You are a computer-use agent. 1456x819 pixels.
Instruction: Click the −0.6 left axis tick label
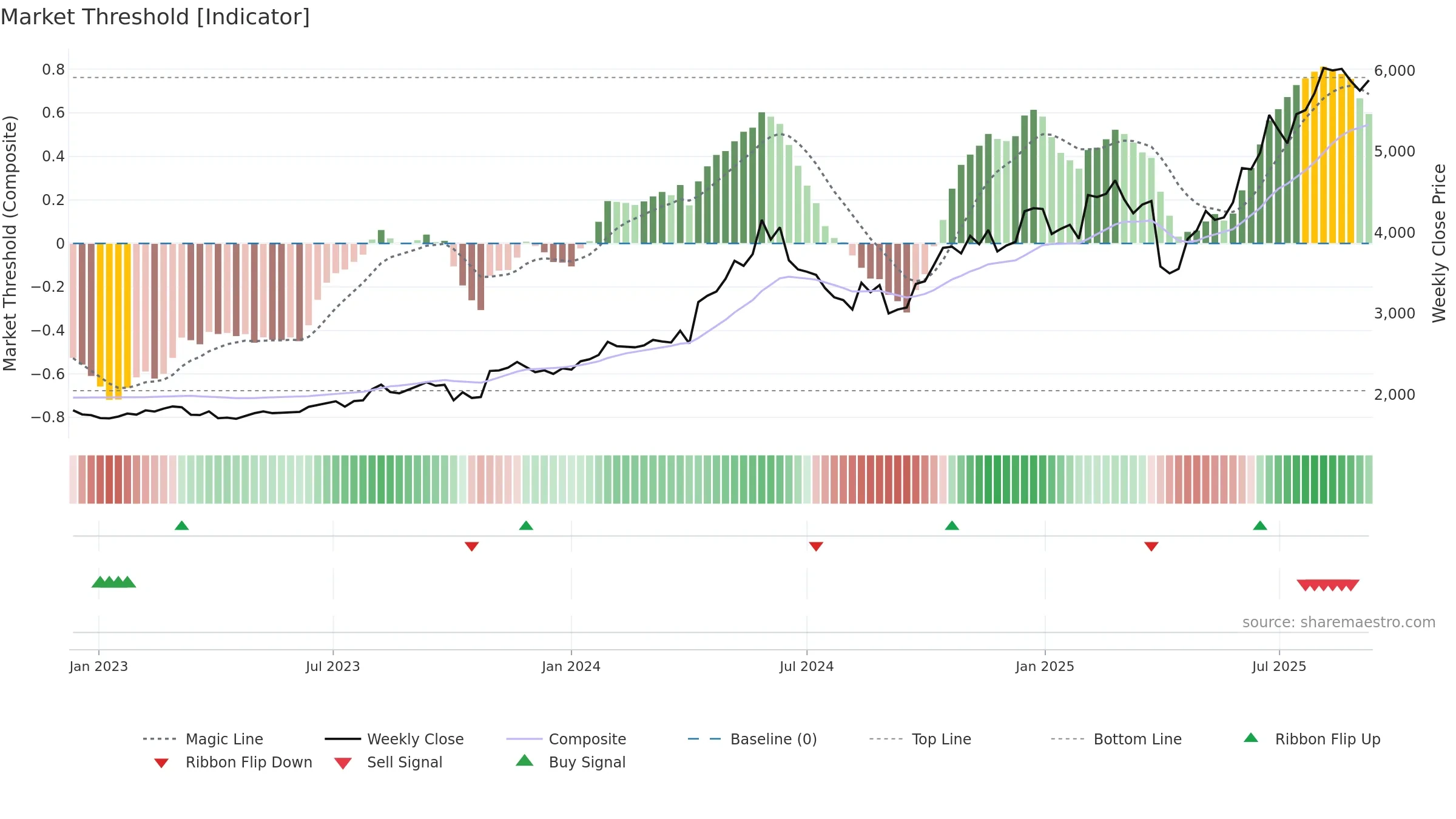click(x=48, y=374)
